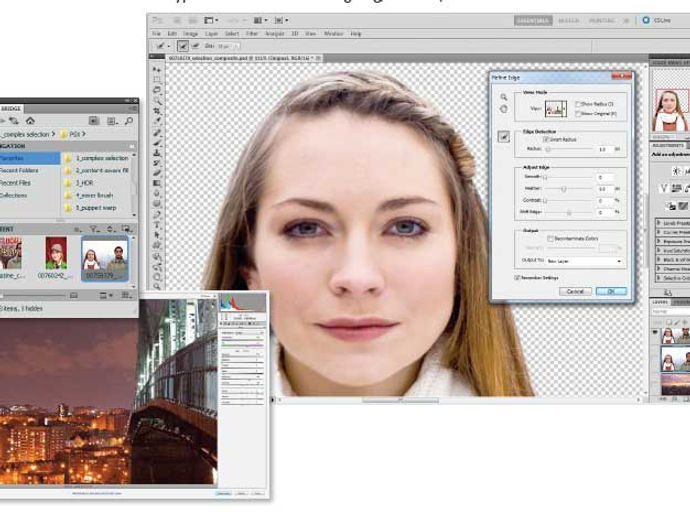This screenshot has width=690, height=518.
Task: Toggle the Smart Radius checkbox
Action: point(546,140)
